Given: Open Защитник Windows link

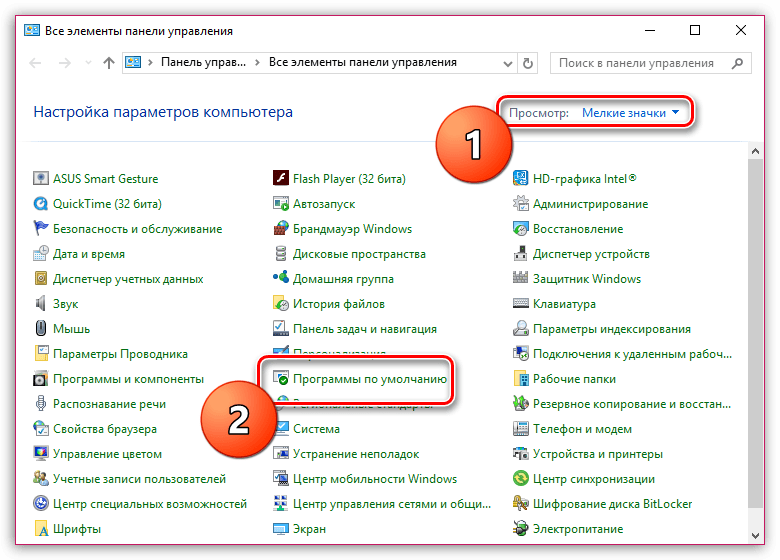Looking at the screenshot, I should tap(586, 279).
